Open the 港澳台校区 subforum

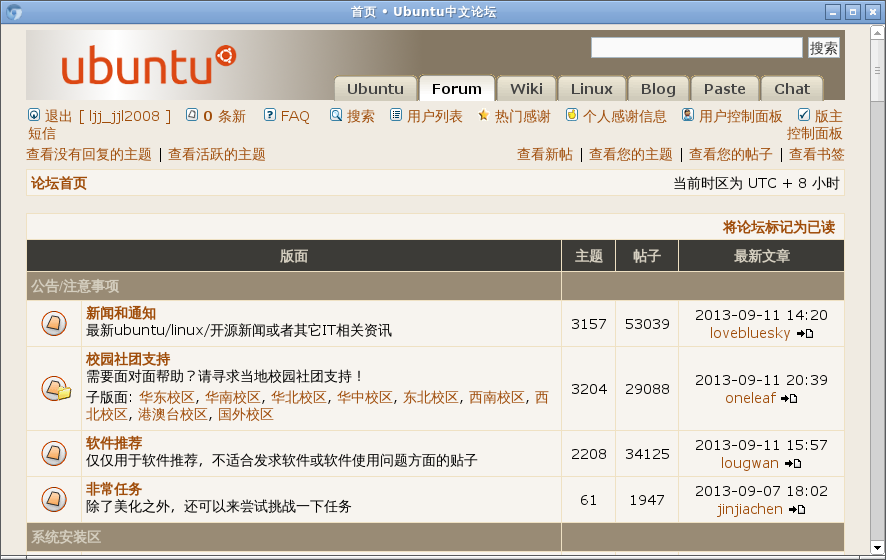[173, 414]
